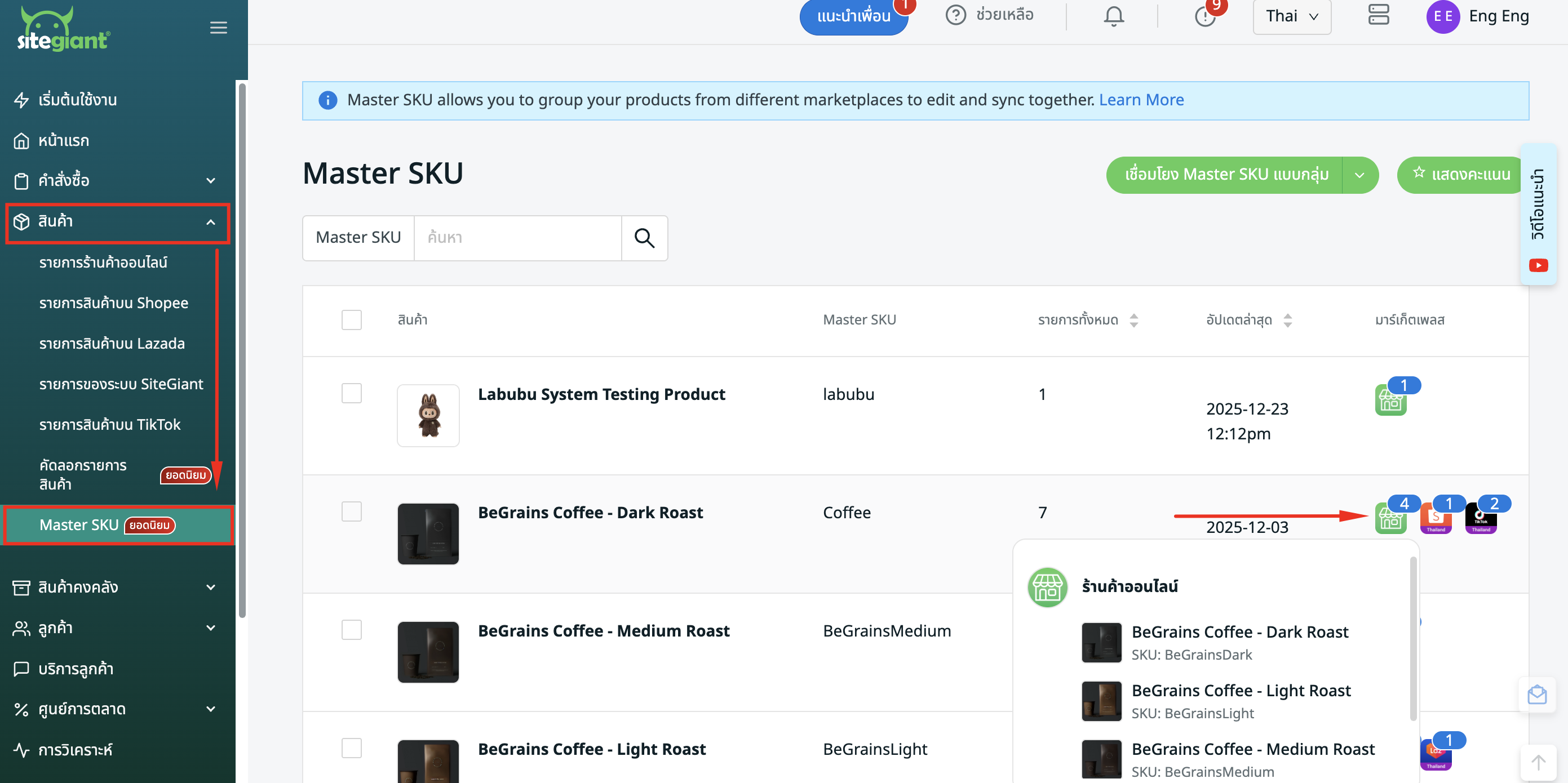Click the server stack icon in header
The height and width of the screenshot is (783, 1568).
pyautogui.click(x=1378, y=15)
